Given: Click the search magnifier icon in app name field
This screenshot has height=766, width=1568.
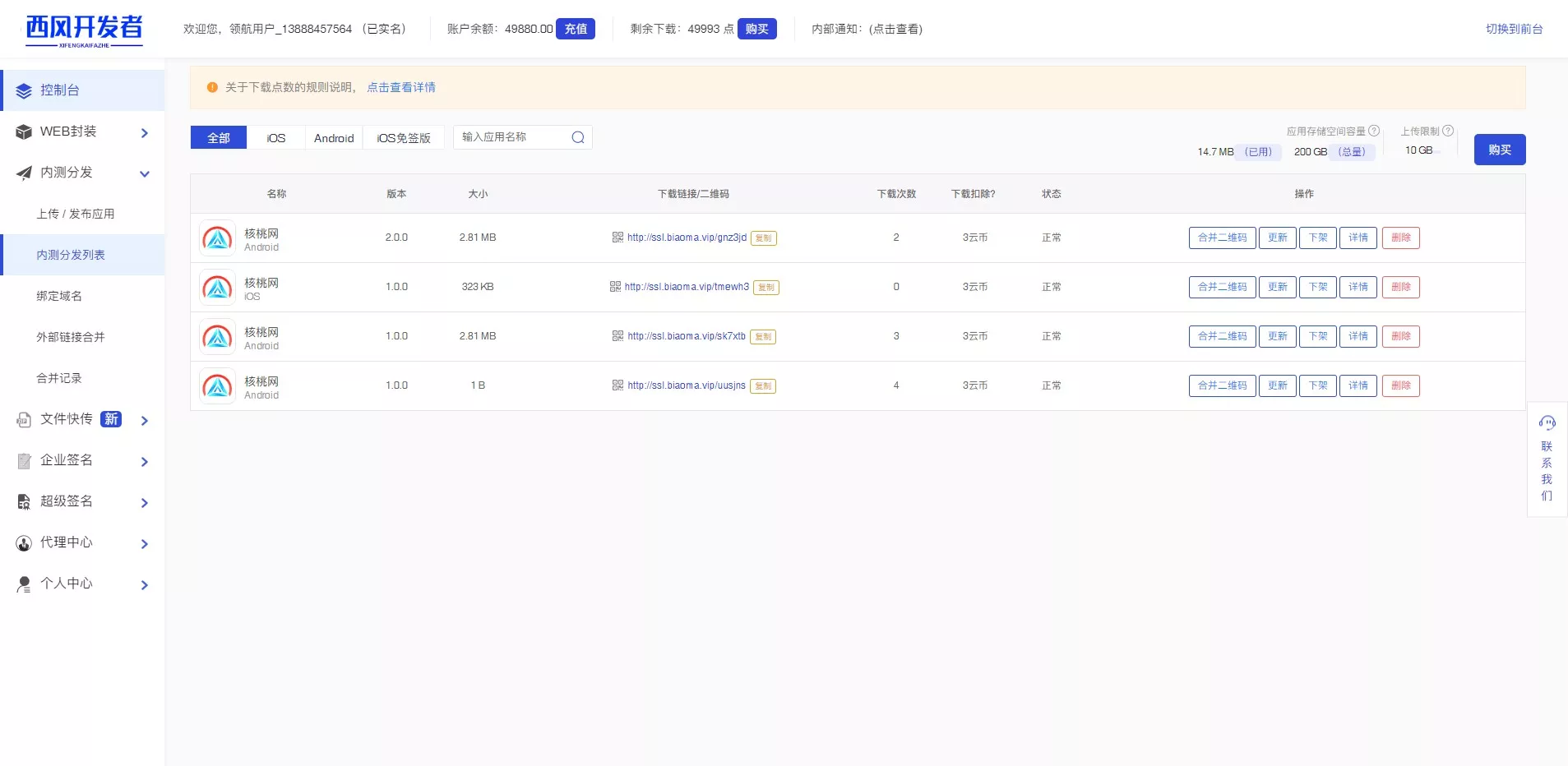Looking at the screenshot, I should (577, 137).
